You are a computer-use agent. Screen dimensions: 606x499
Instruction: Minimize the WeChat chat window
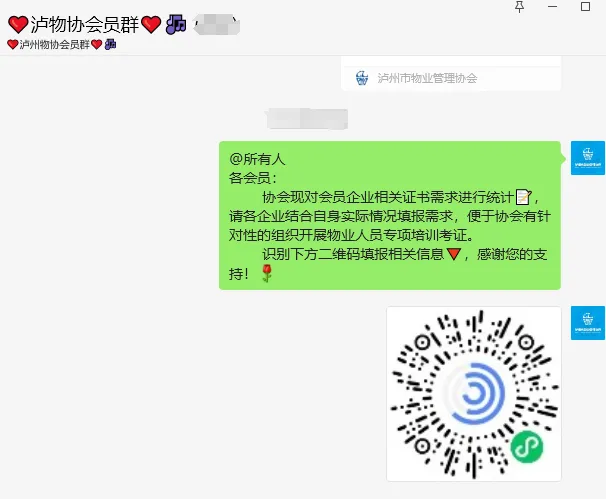tap(552, 7)
